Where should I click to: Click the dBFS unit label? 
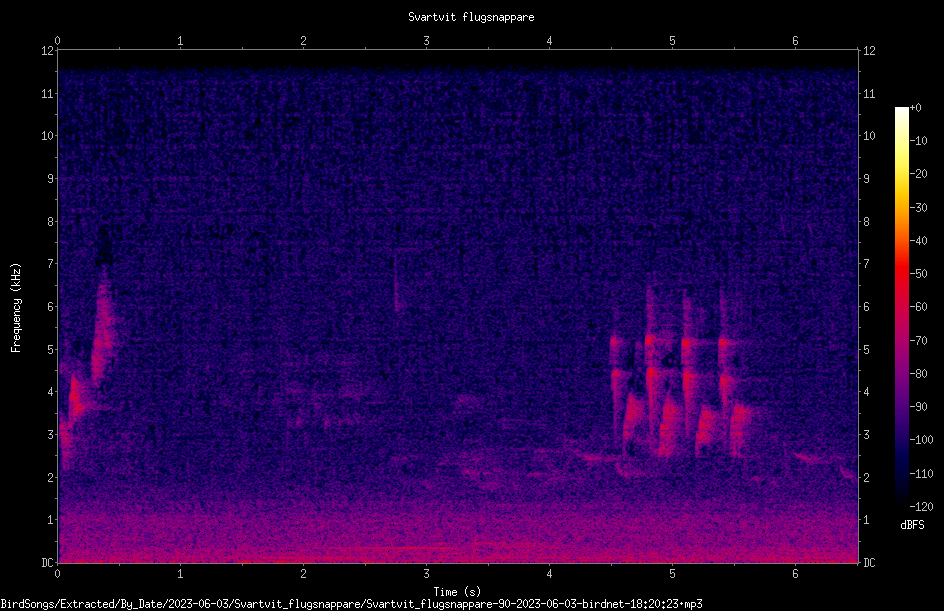click(912, 525)
